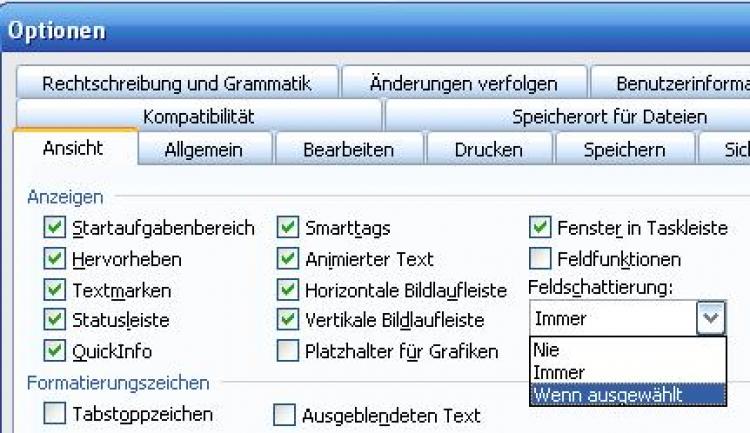
Task: Go to Rechtschreibung und Grammatik tab
Action: [177, 84]
